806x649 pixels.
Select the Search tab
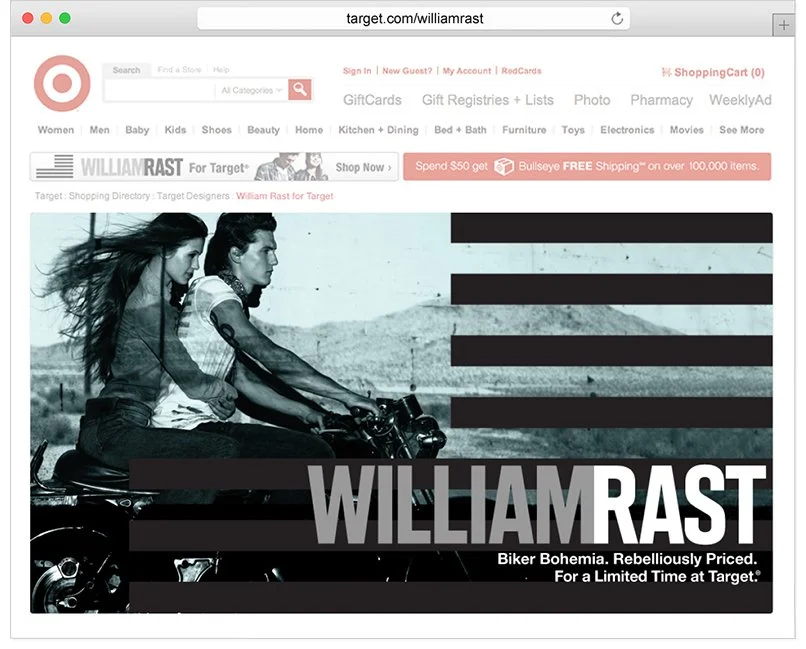[x=126, y=70]
